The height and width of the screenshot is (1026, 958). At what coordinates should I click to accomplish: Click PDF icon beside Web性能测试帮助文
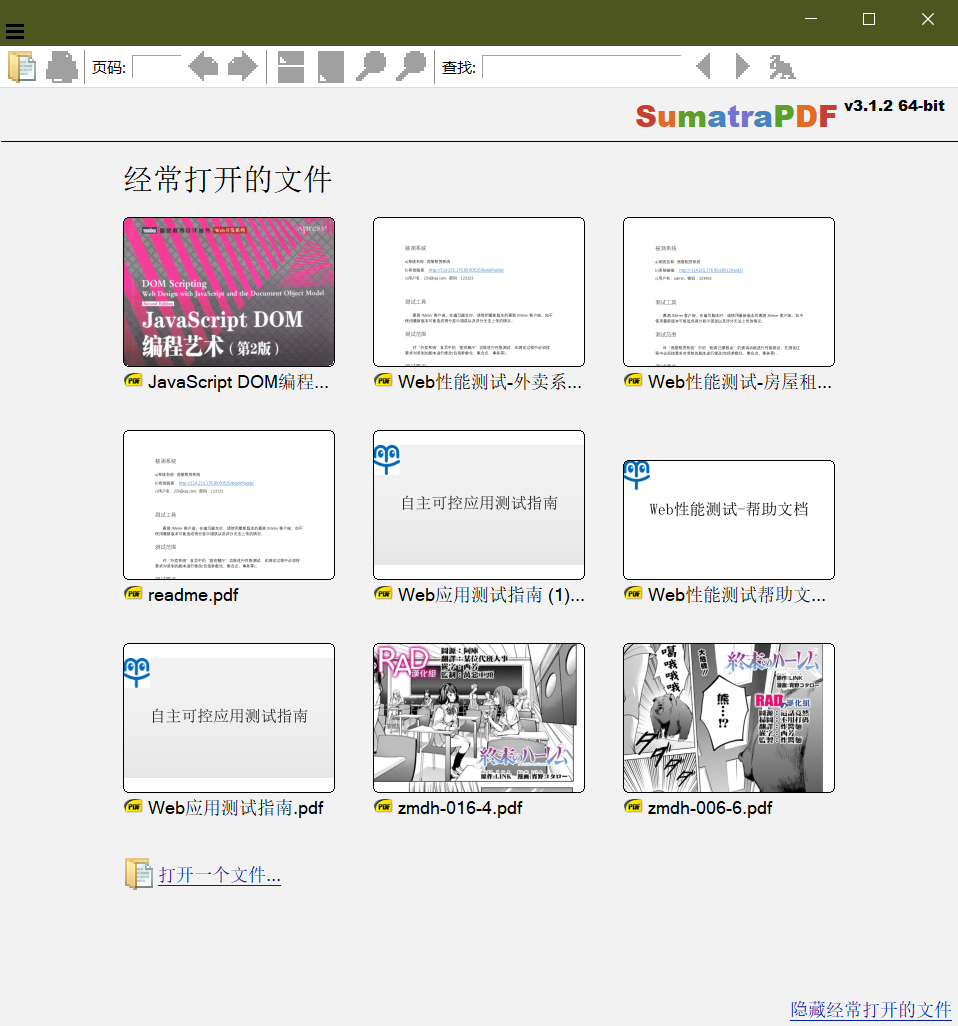pos(633,593)
